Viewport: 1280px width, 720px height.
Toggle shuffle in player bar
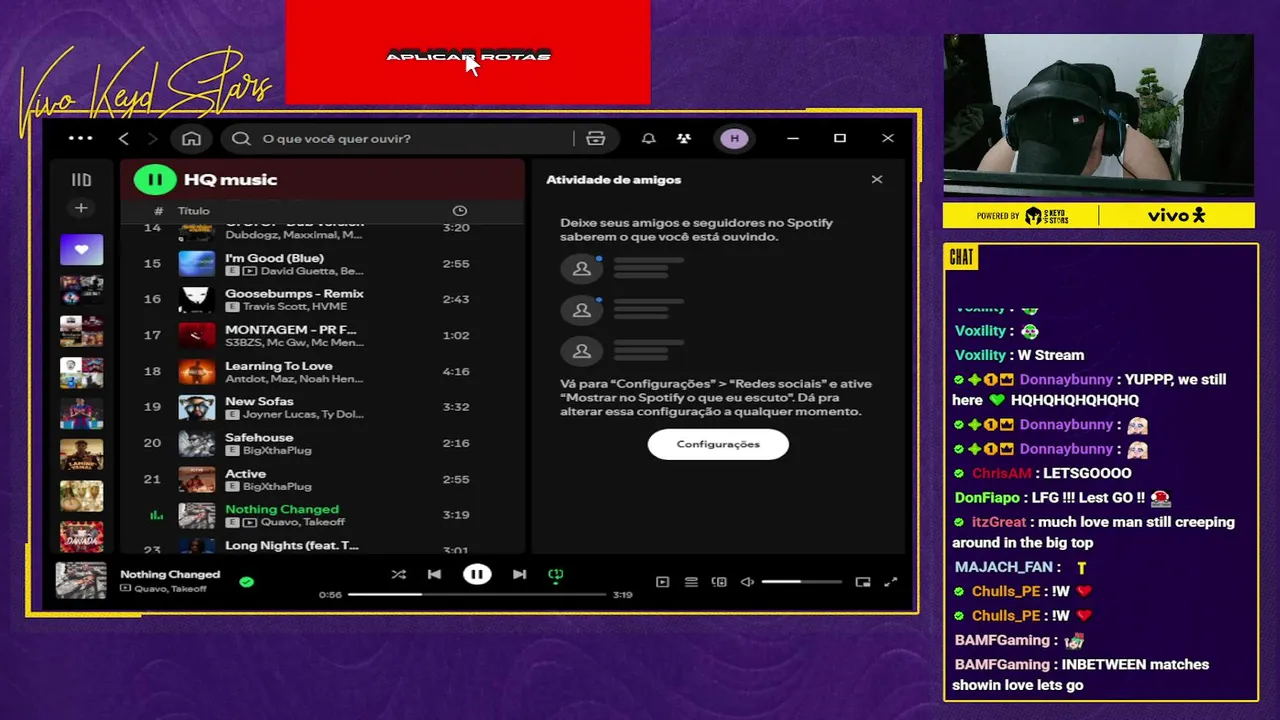[398, 574]
